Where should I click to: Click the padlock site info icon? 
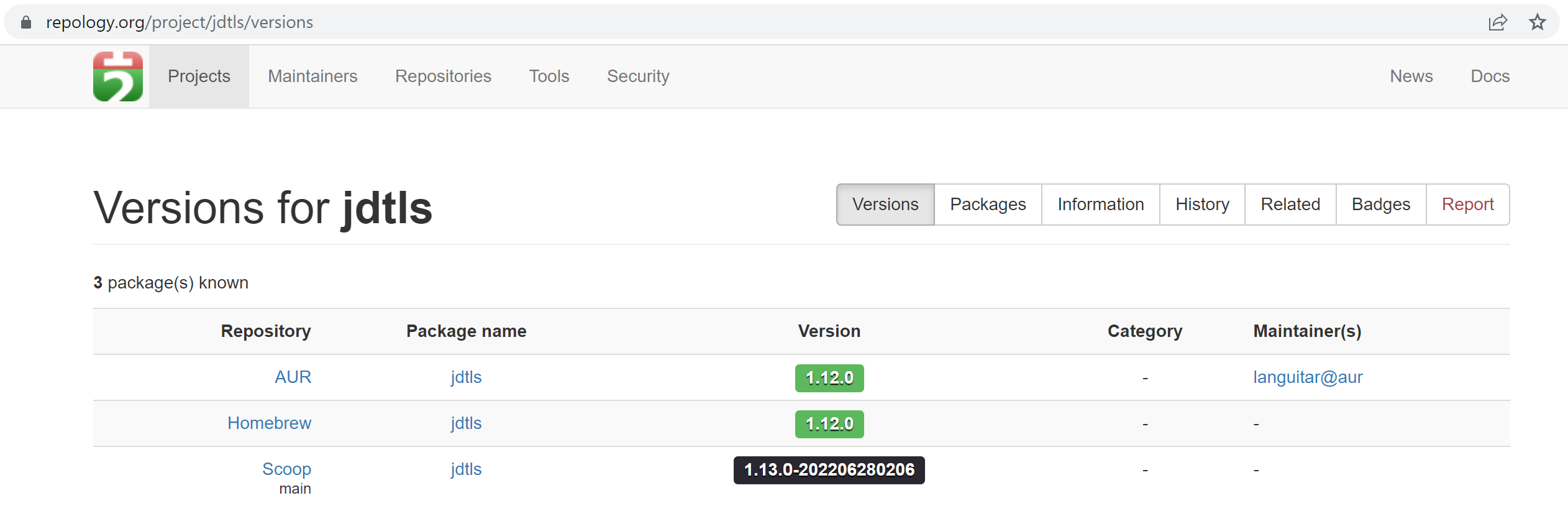click(x=26, y=22)
